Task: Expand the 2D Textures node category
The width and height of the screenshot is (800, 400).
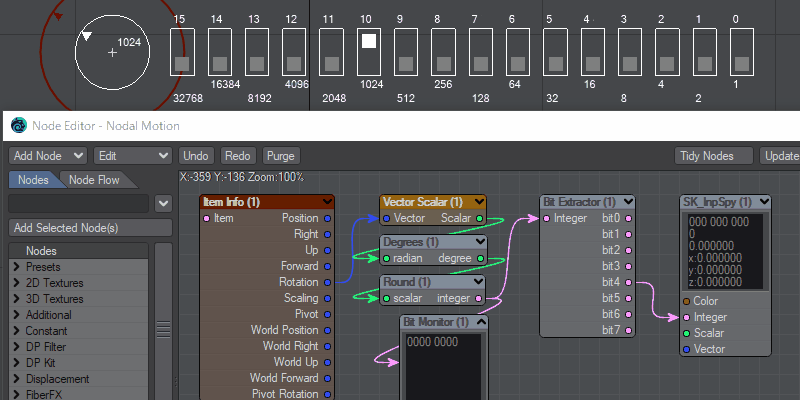Action: click(x=16, y=283)
